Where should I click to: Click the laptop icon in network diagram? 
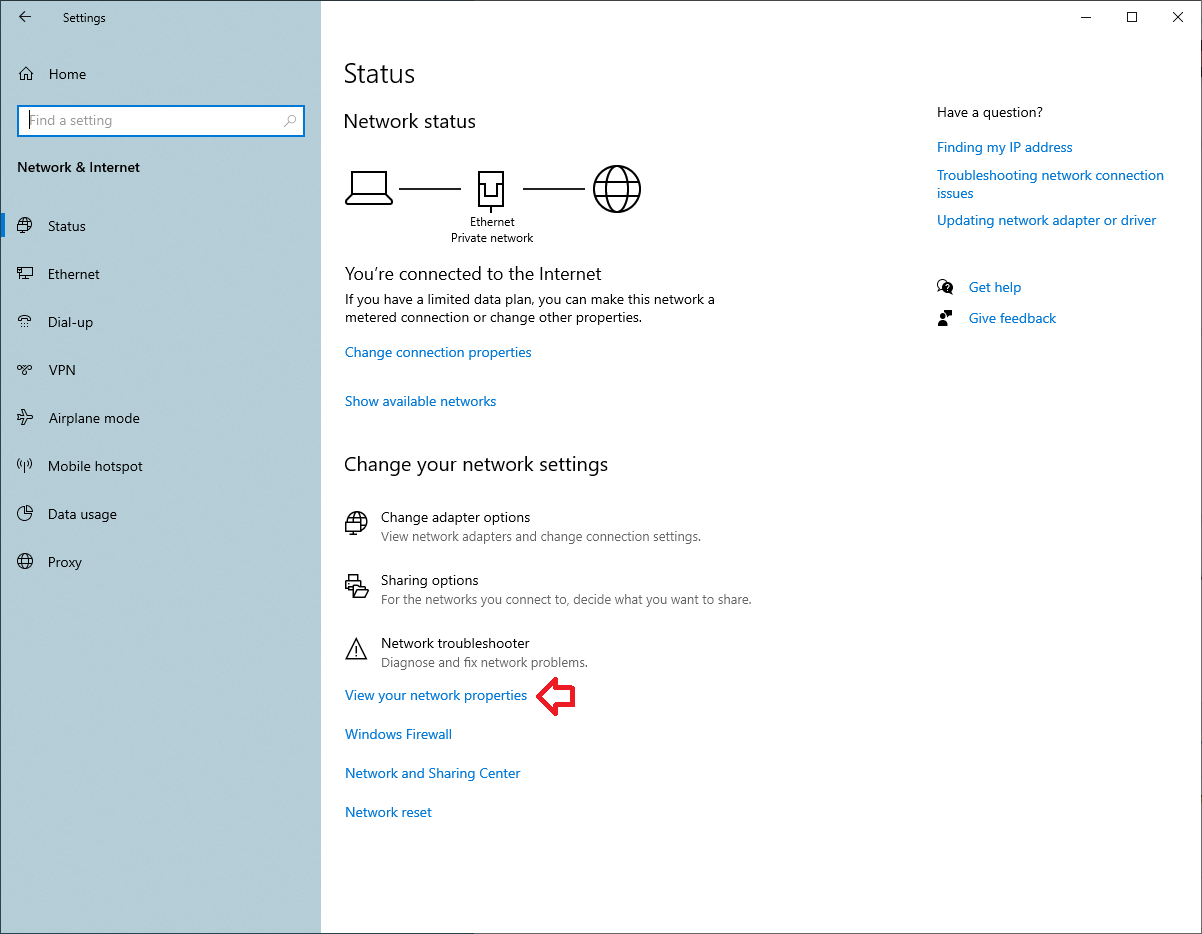tap(368, 188)
